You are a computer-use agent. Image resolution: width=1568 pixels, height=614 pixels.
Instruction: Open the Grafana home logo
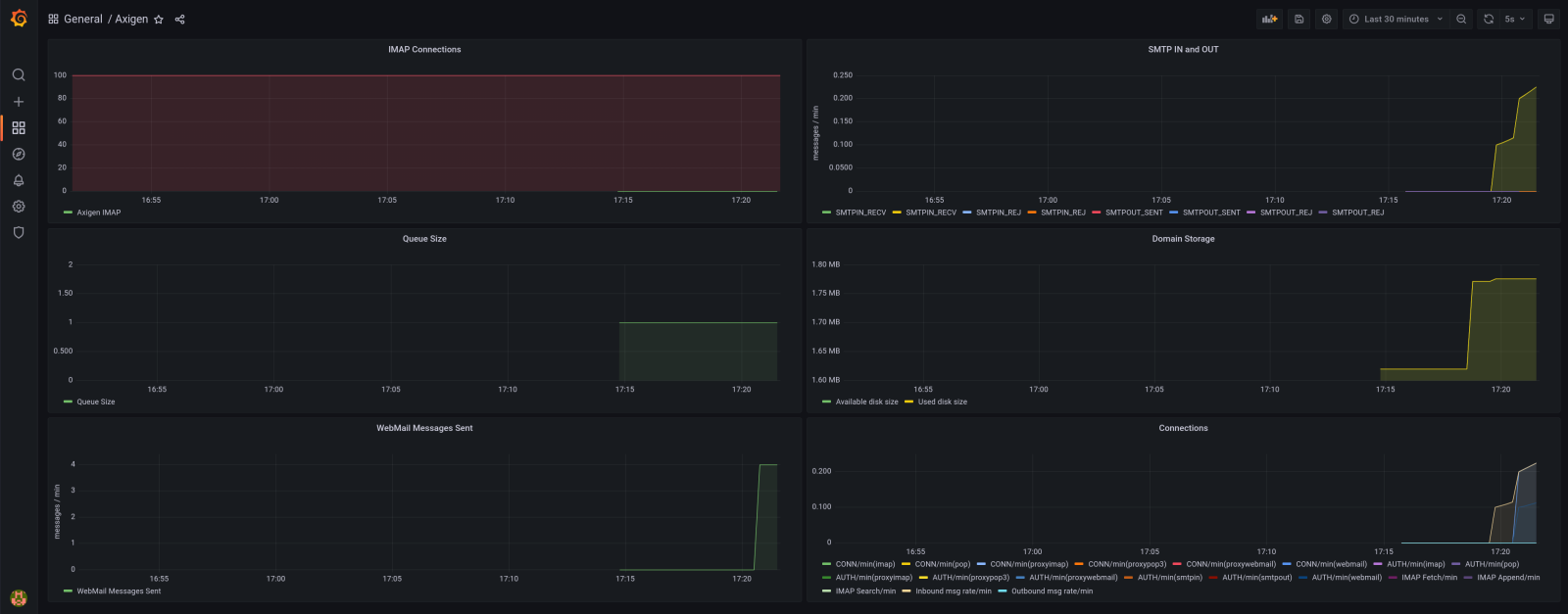tap(19, 19)
